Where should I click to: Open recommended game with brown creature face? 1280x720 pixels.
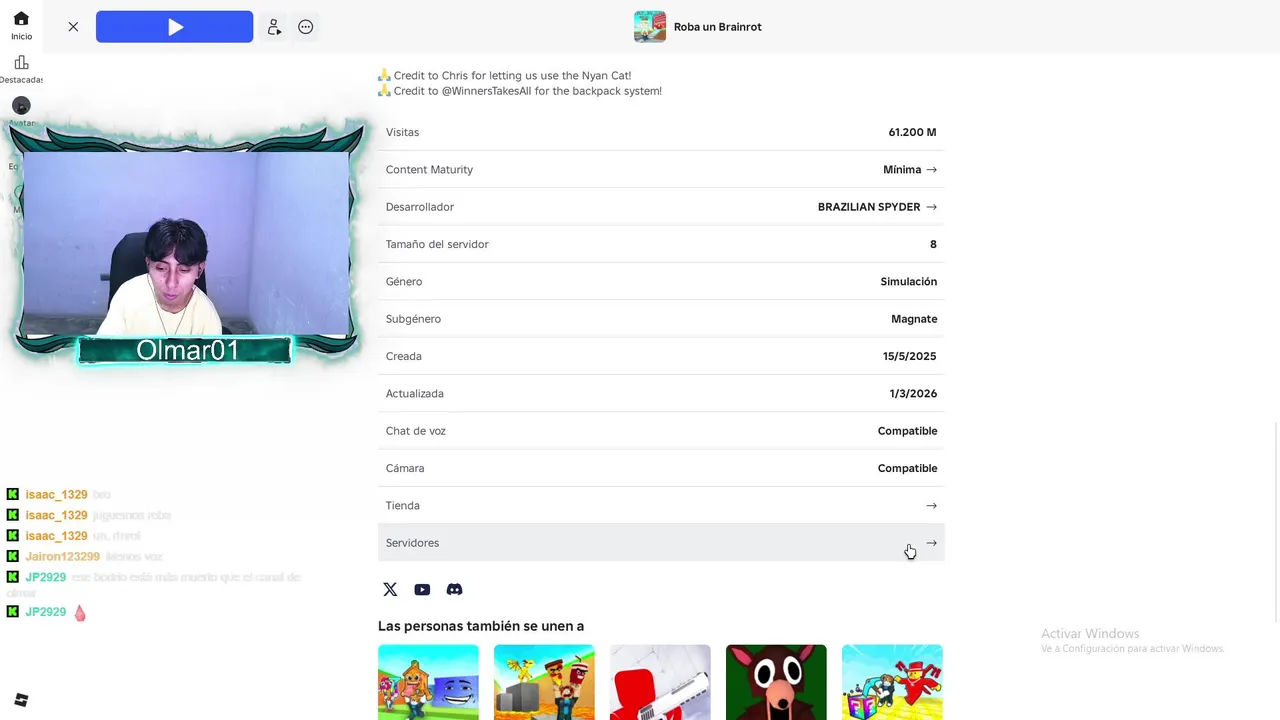pos(776,682)
